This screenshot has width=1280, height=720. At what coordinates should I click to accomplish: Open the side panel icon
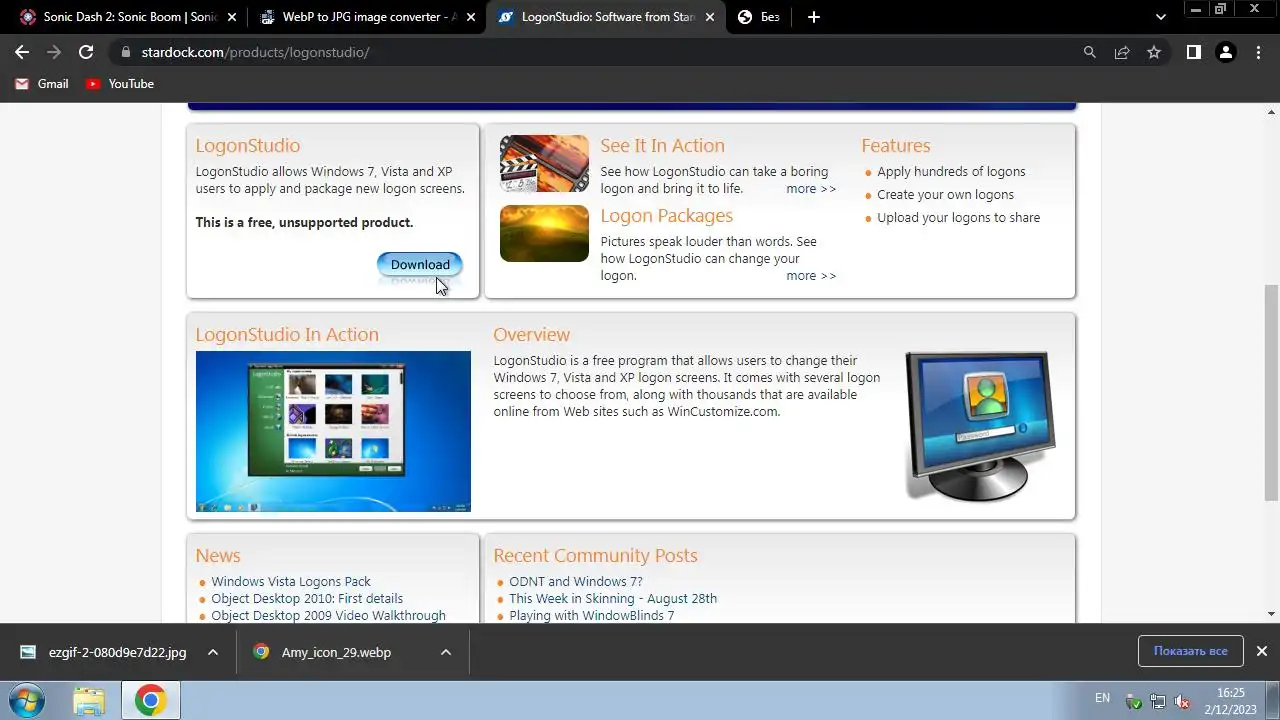[x=1193, y=52]
